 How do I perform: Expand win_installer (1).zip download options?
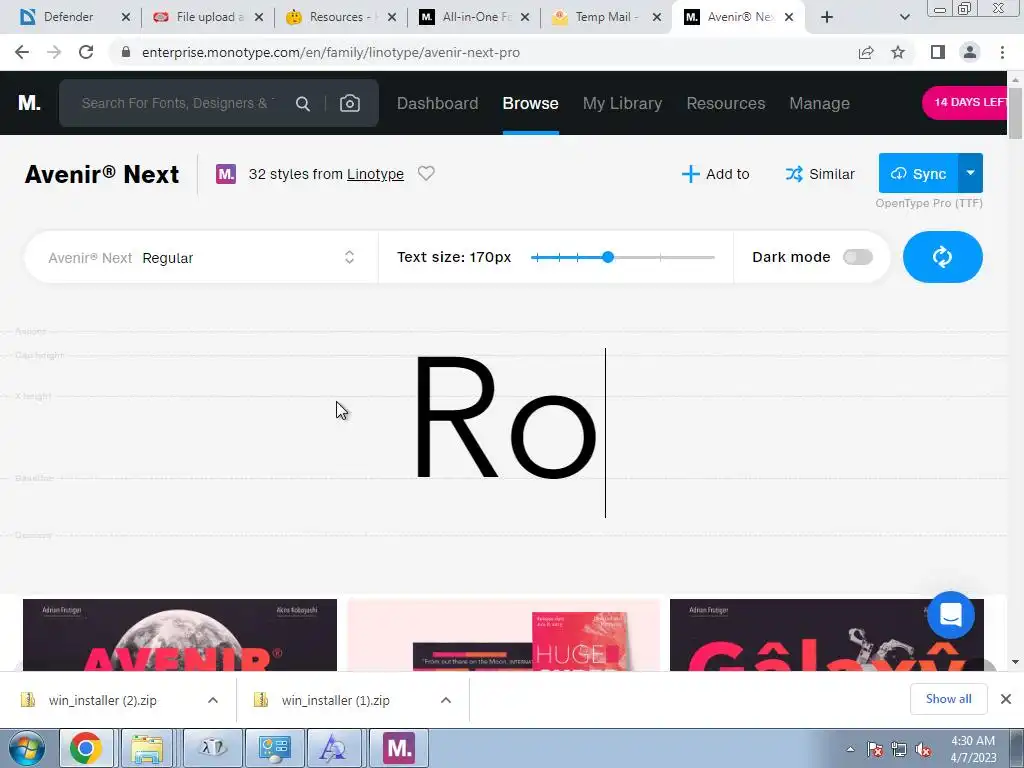446,700
